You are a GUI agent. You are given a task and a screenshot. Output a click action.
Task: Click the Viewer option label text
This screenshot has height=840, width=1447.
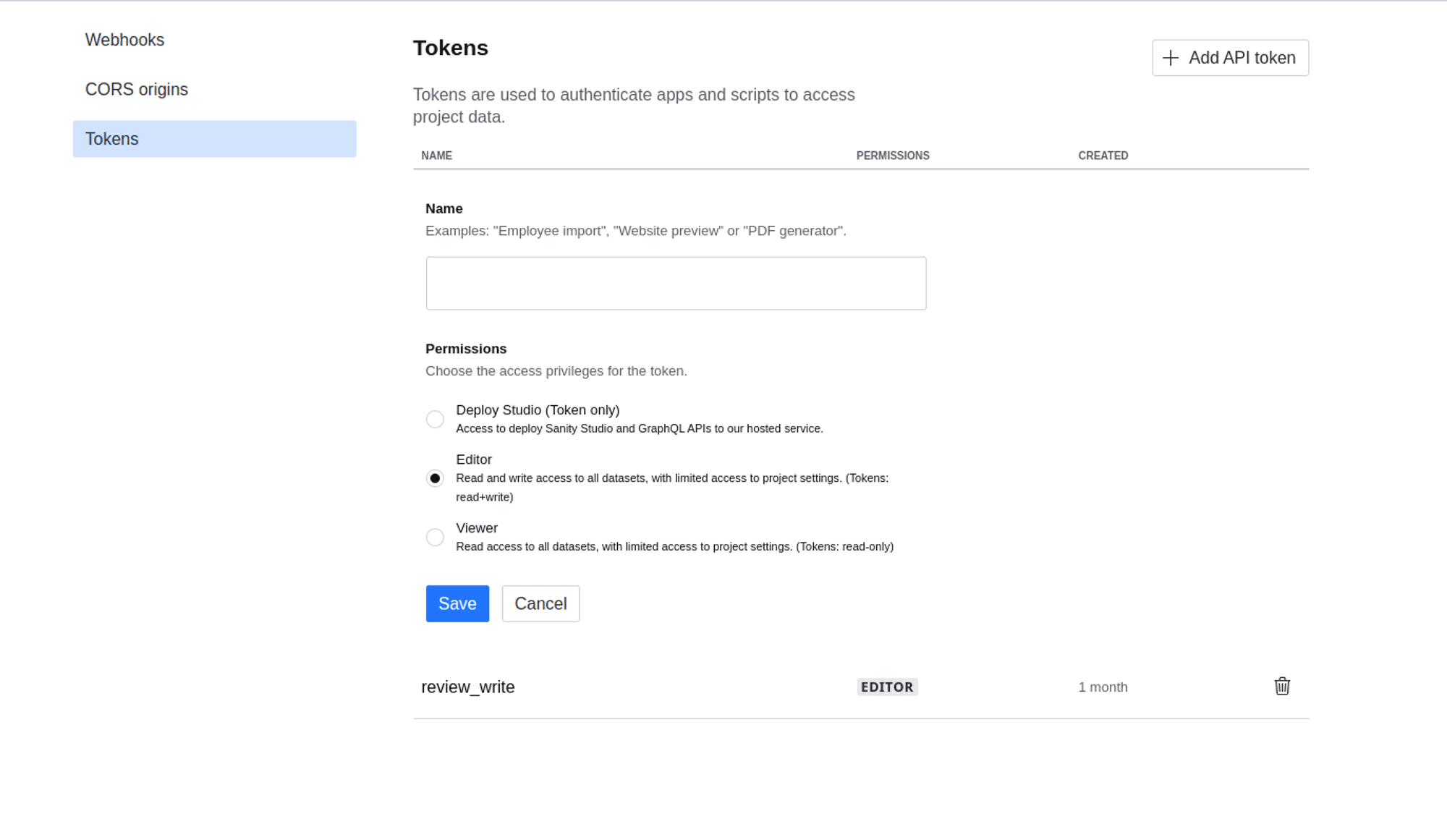pos(477,528)
